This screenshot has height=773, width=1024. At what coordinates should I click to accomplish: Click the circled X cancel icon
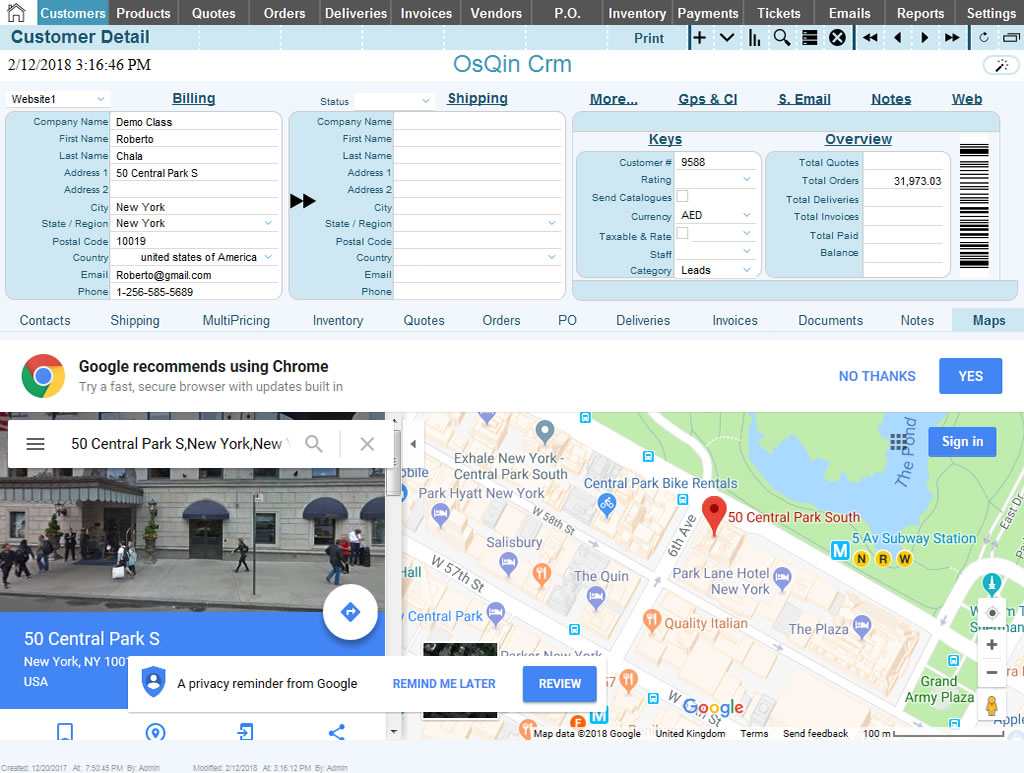[x=837, y=38]
